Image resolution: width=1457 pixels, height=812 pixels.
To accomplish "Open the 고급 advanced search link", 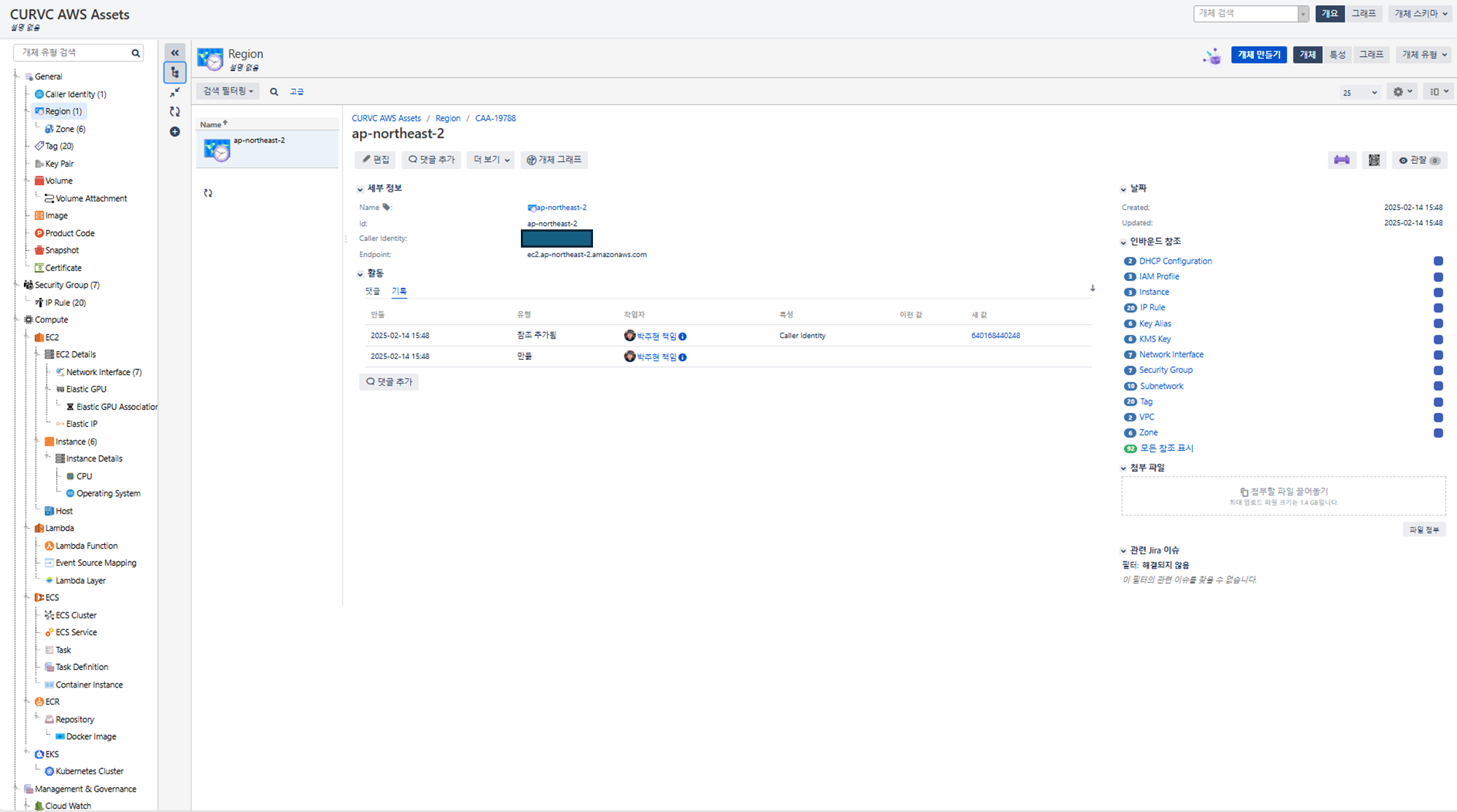I will [296, 92].
